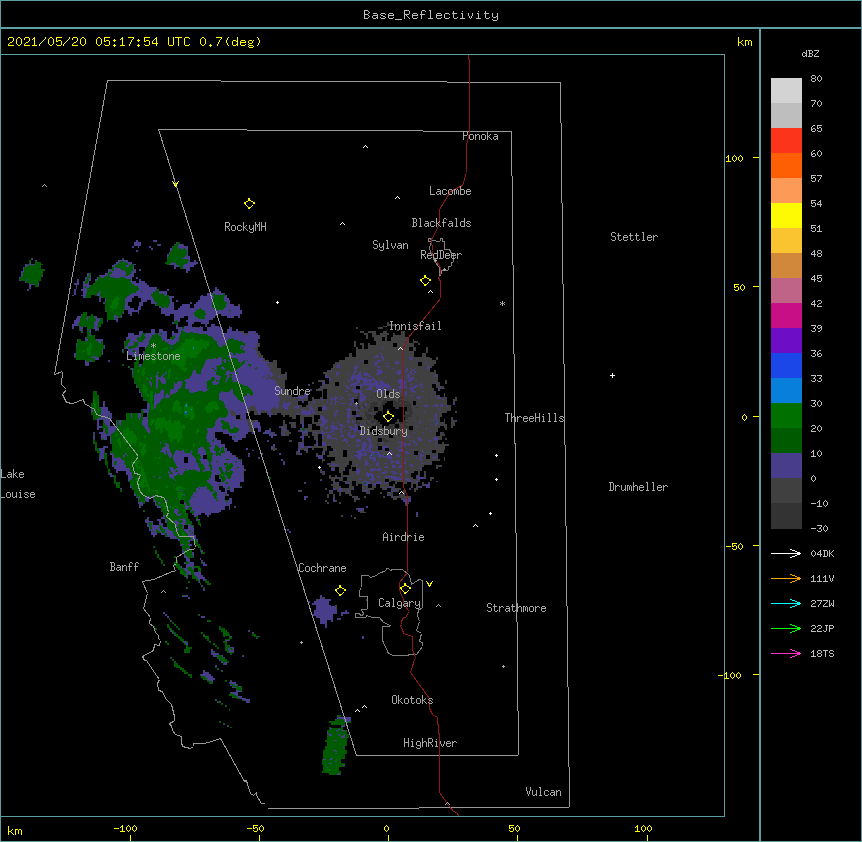Screen dimensions: 862x842
Task: Click the Strathmore town label
Action: point(516,608)
